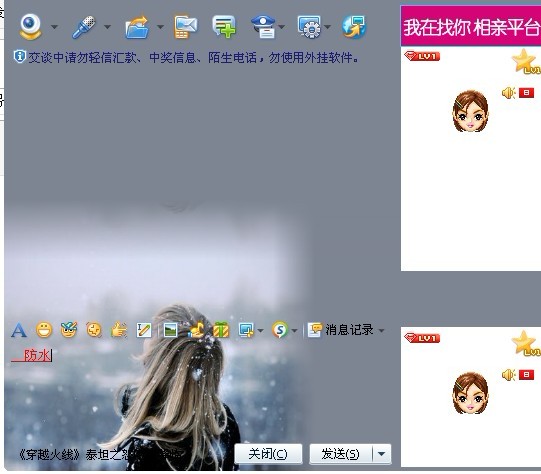This screenshot has width=541, height=474.
Task: Open remote desktop gear monitor icon
Action: click(x=309, y=27)
